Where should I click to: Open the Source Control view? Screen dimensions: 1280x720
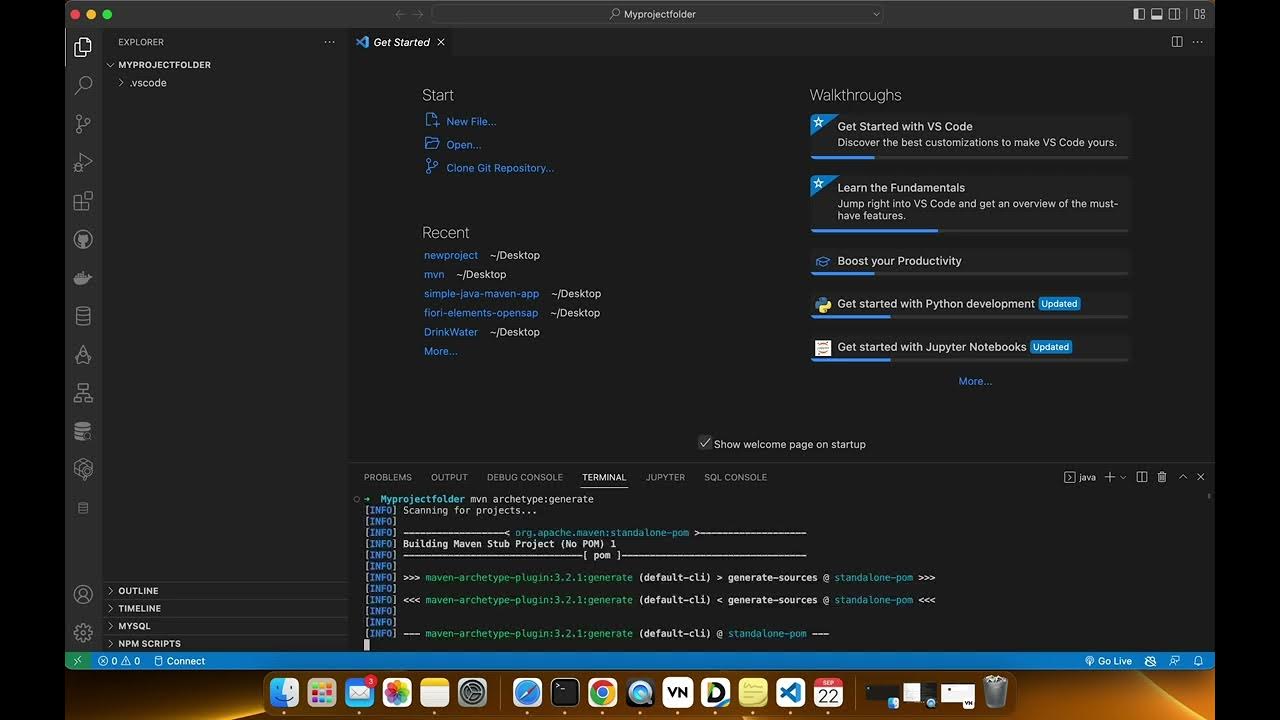coord(83,124)
